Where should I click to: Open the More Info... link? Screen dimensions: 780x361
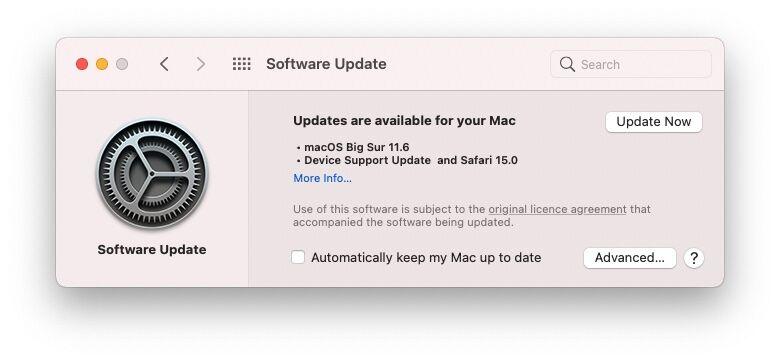click(x=322, y=178)
